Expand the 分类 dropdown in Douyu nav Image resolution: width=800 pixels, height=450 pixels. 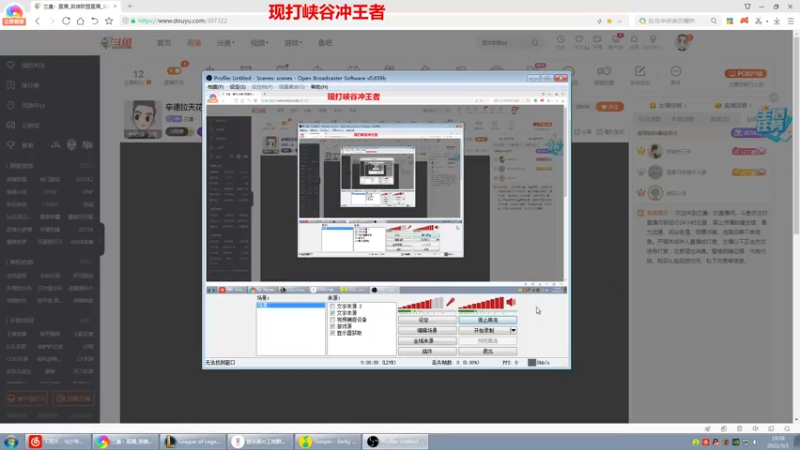point(226,43)
